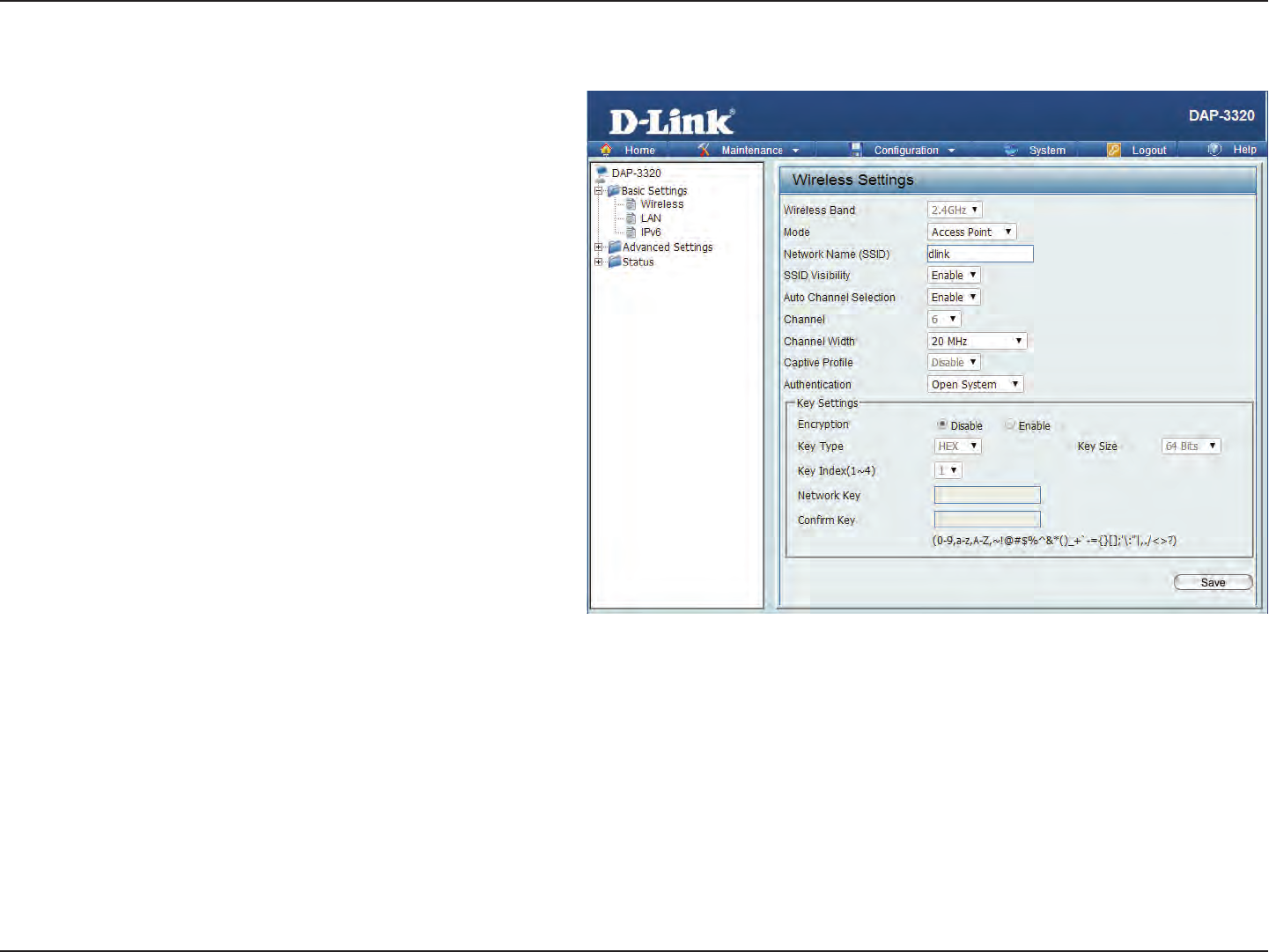Open the Wireless settings tree link
The height and width of the screenshot is (952, 1269).
(x=662, y=204)
